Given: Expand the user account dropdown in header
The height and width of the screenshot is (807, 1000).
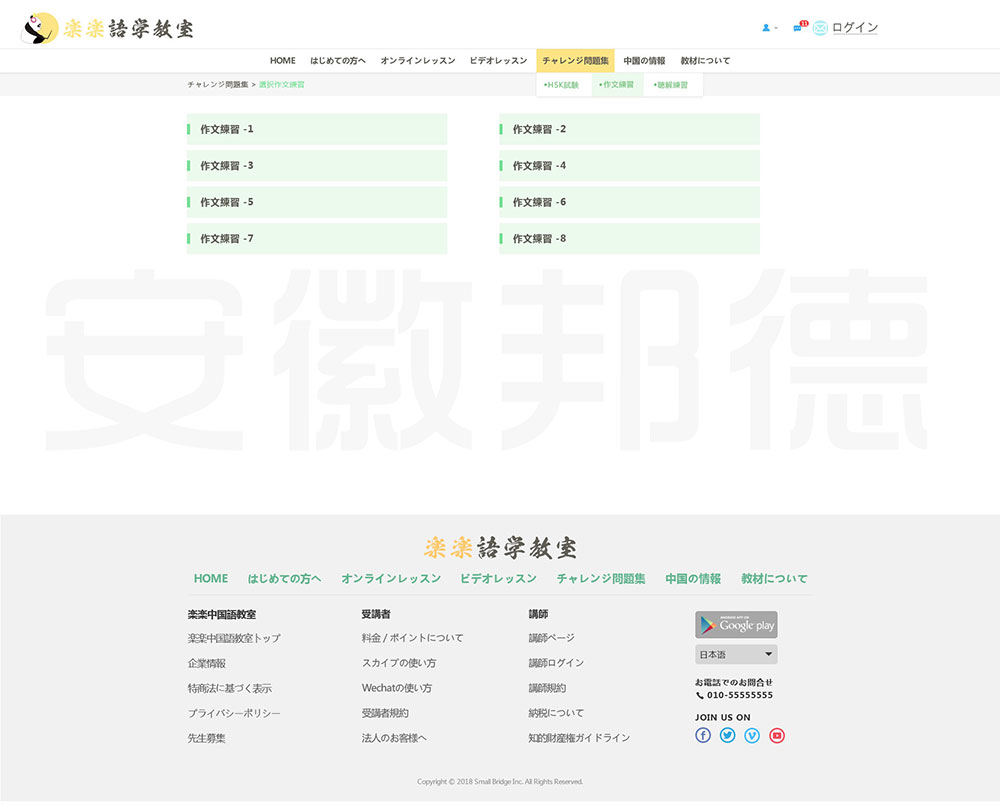Looking at the screenshot, I should tap(769, 28).
